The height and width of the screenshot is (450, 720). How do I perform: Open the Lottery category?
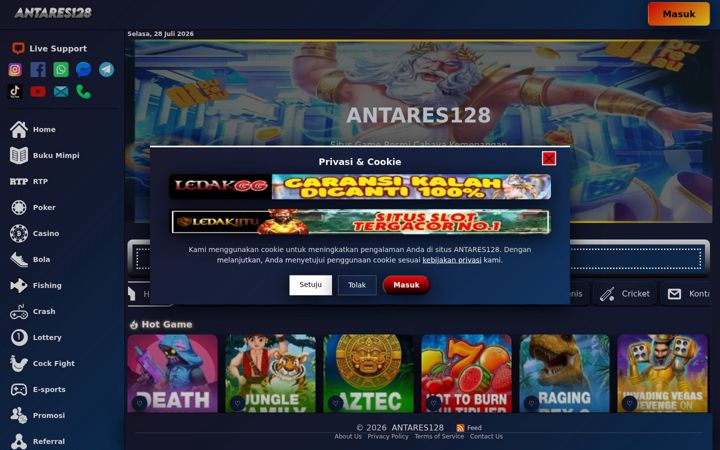pyautogui.click(x=36, y=338)
